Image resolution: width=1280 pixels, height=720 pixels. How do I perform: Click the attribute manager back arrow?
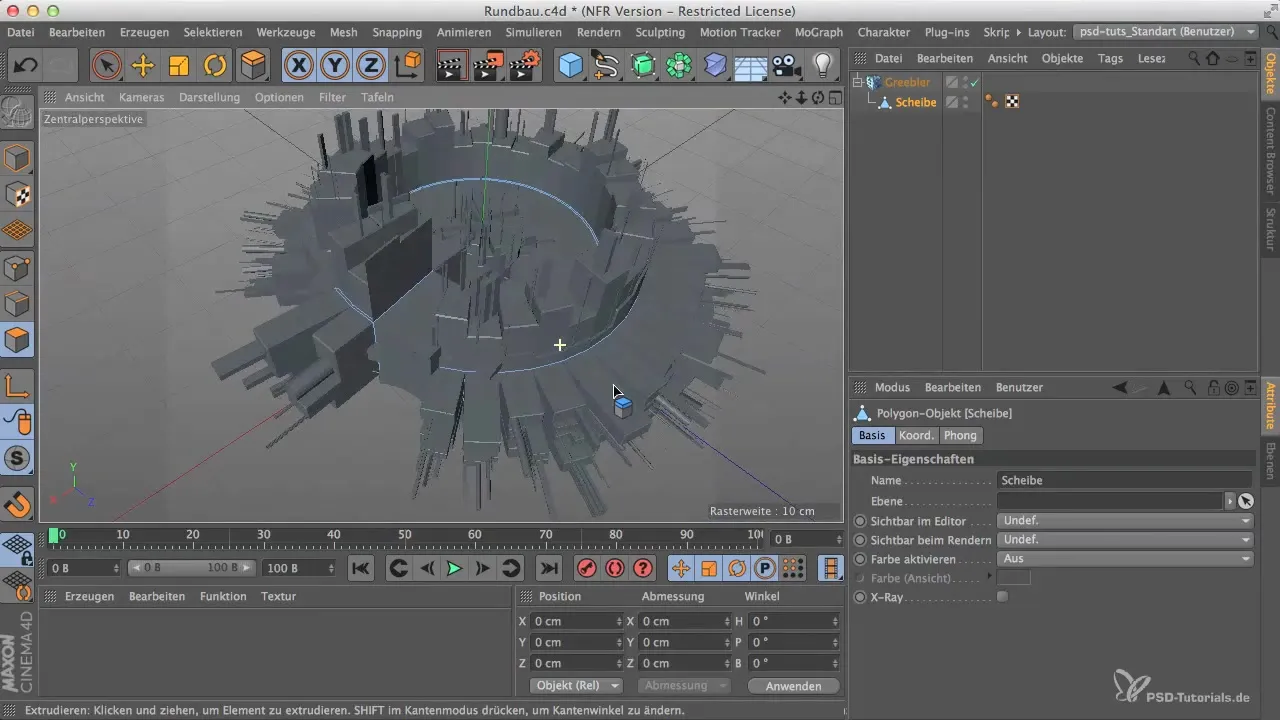click(x=1120, y=387)
